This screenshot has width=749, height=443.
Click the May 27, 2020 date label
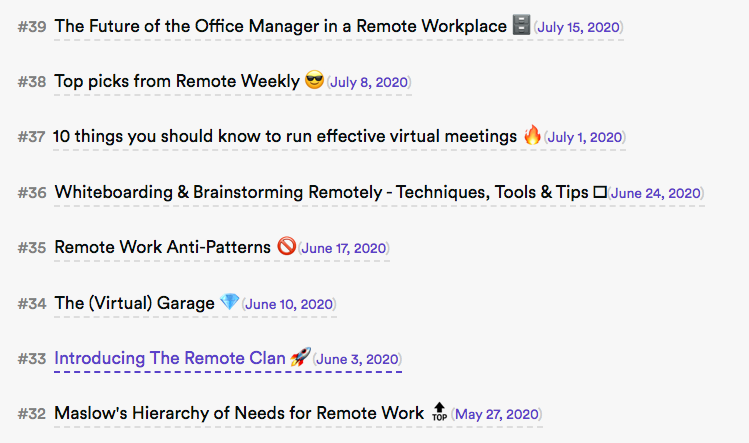click(x=497, y=414)
